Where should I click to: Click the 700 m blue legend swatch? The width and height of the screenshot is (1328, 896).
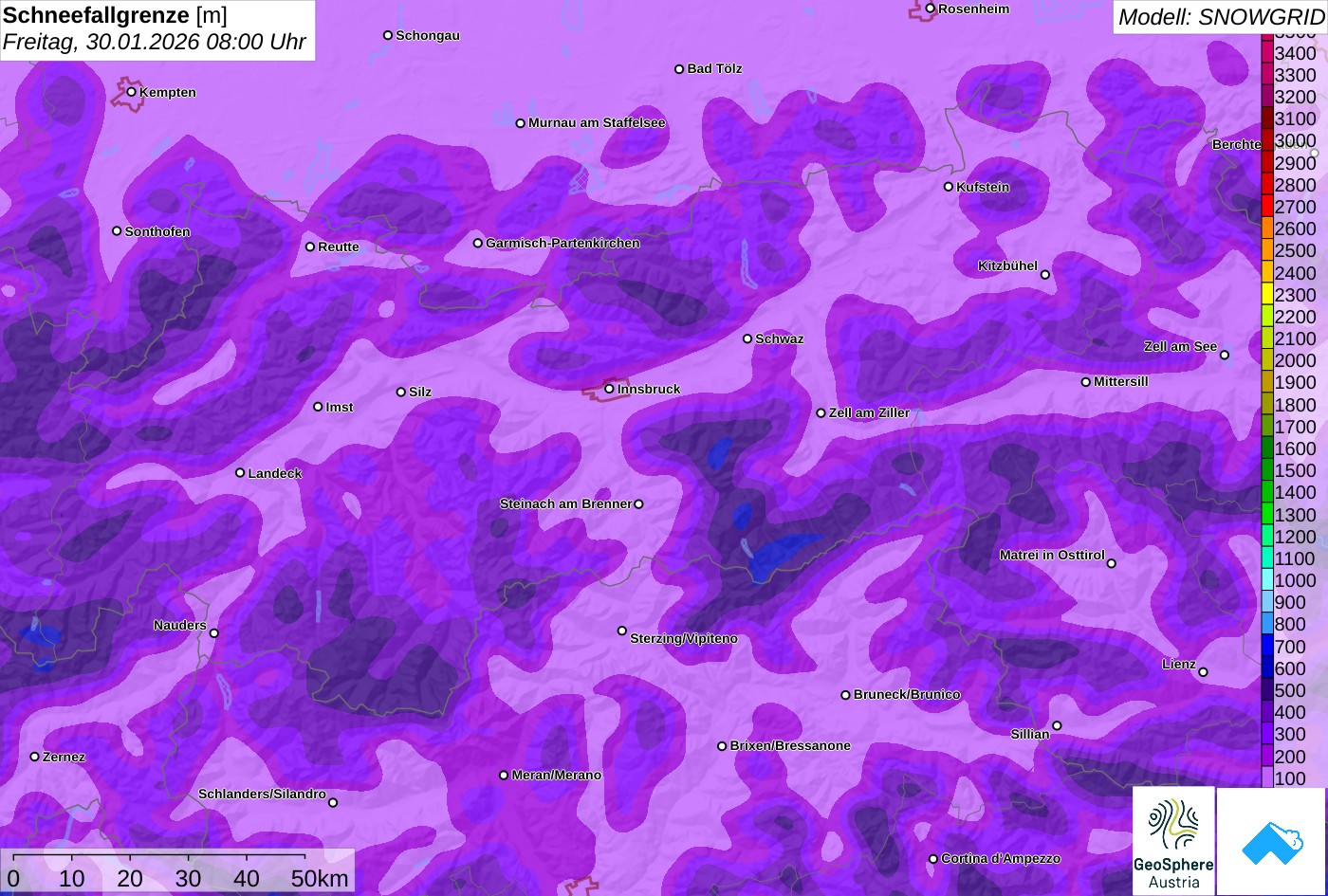coord(1267,646)
